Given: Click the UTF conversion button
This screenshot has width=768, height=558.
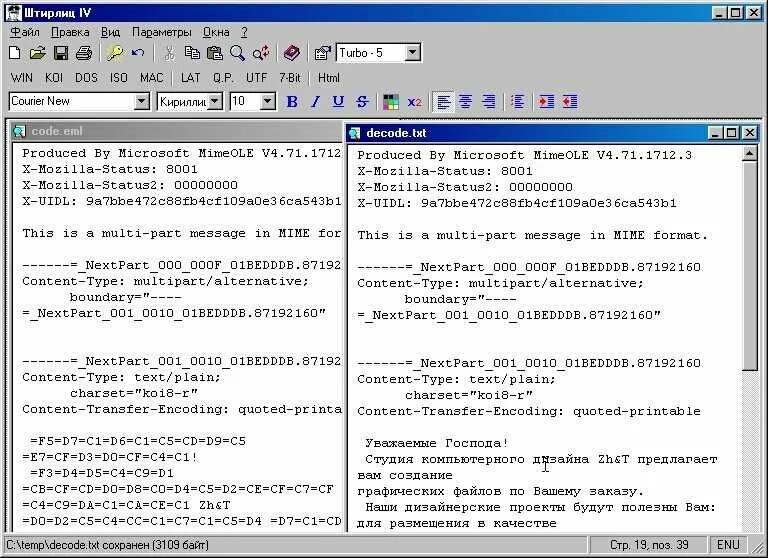Looking at the screenshot, I should click(x=256, y=78).
